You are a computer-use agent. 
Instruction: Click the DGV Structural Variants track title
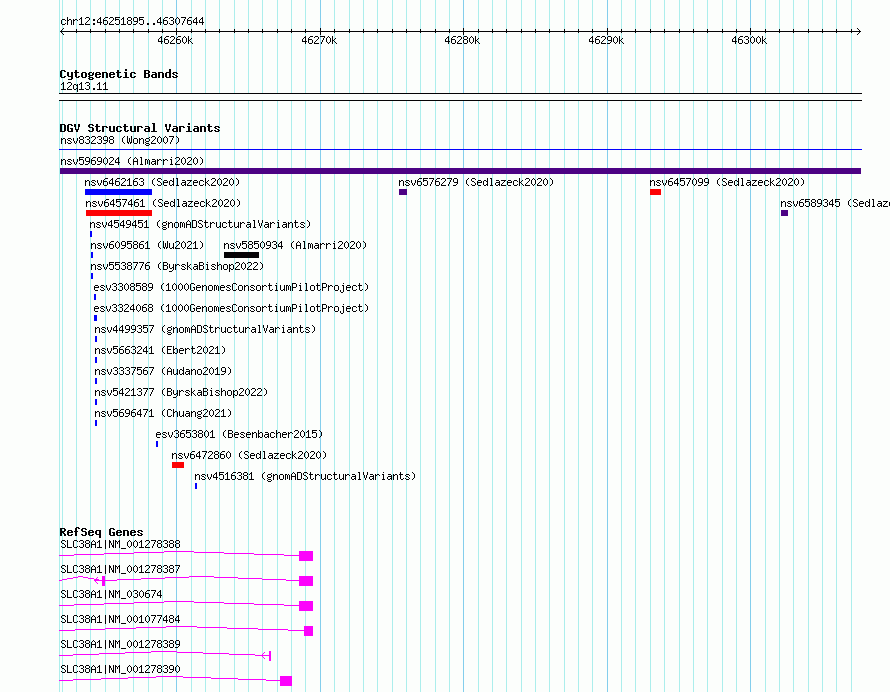(x=140, y=128)
